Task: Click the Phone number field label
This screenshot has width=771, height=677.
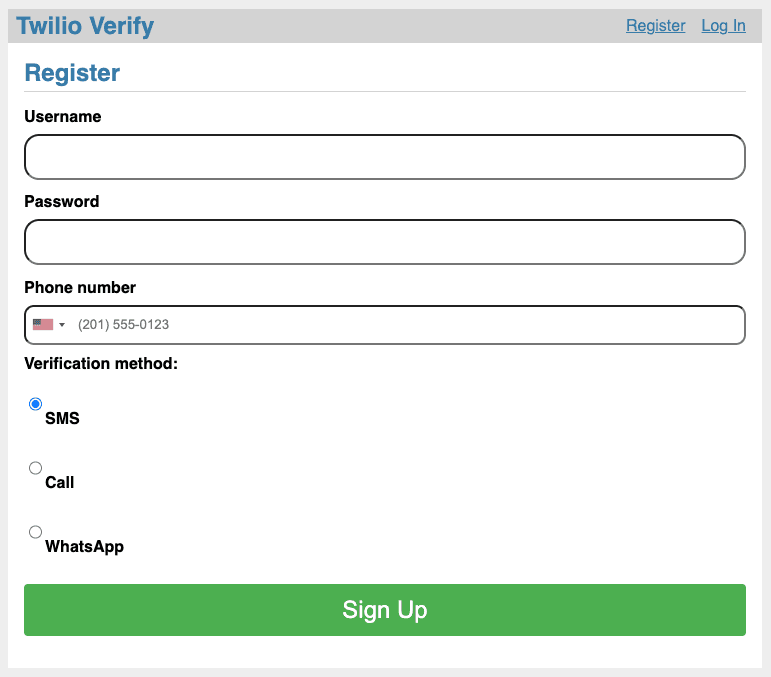Action: (x=80, y=287)
